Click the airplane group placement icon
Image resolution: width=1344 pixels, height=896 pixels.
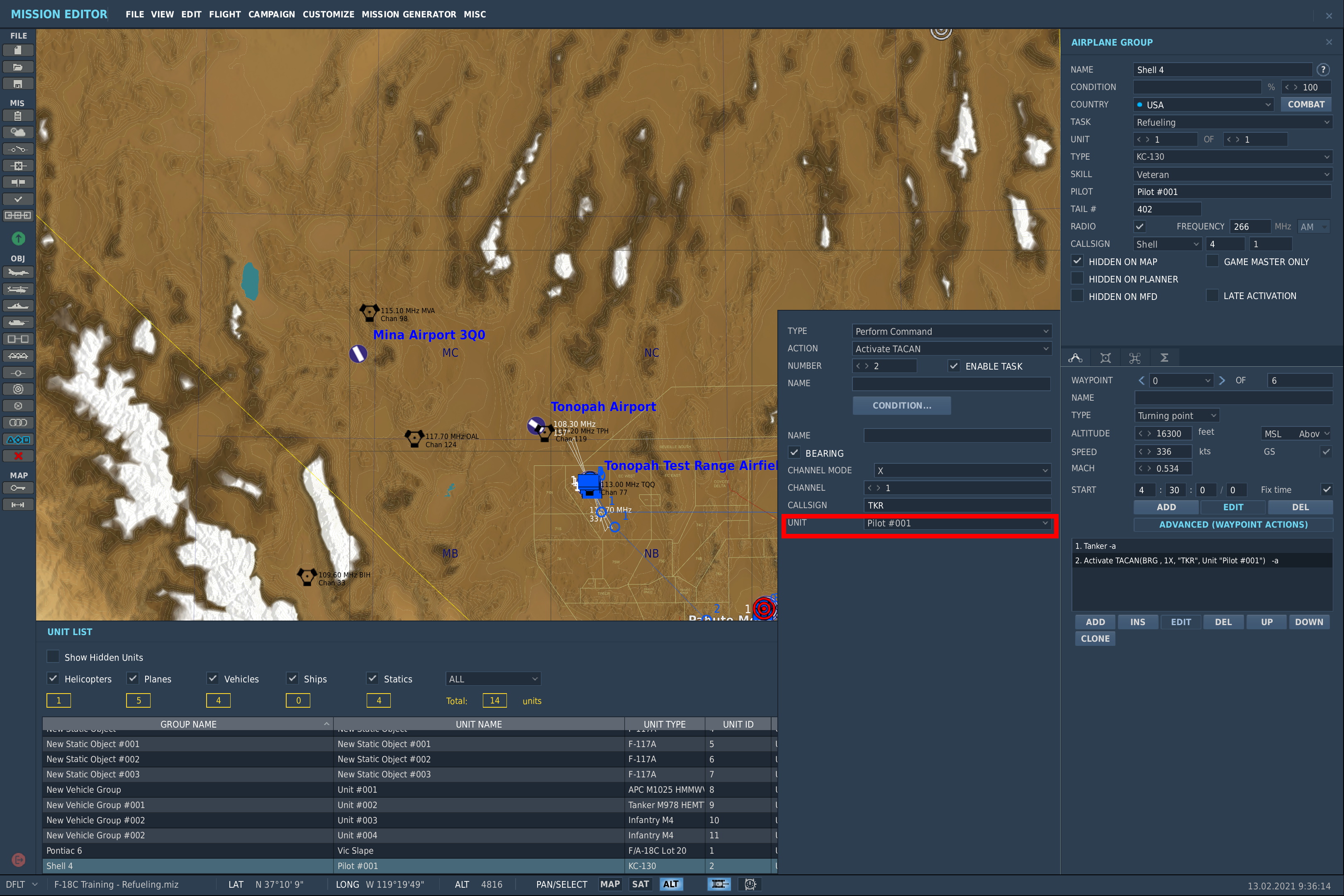(x=18, y=273)
